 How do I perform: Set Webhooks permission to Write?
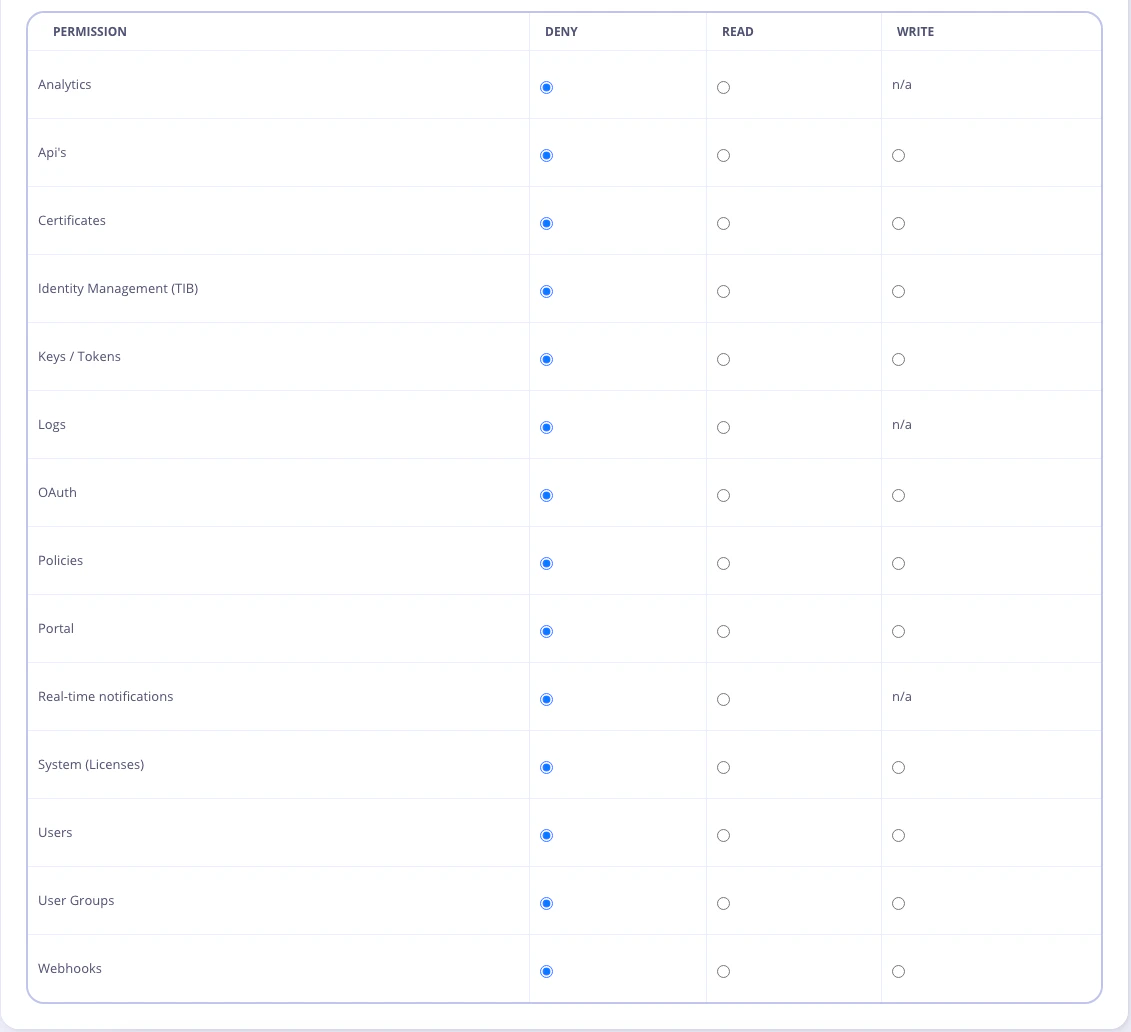(898, 971)
